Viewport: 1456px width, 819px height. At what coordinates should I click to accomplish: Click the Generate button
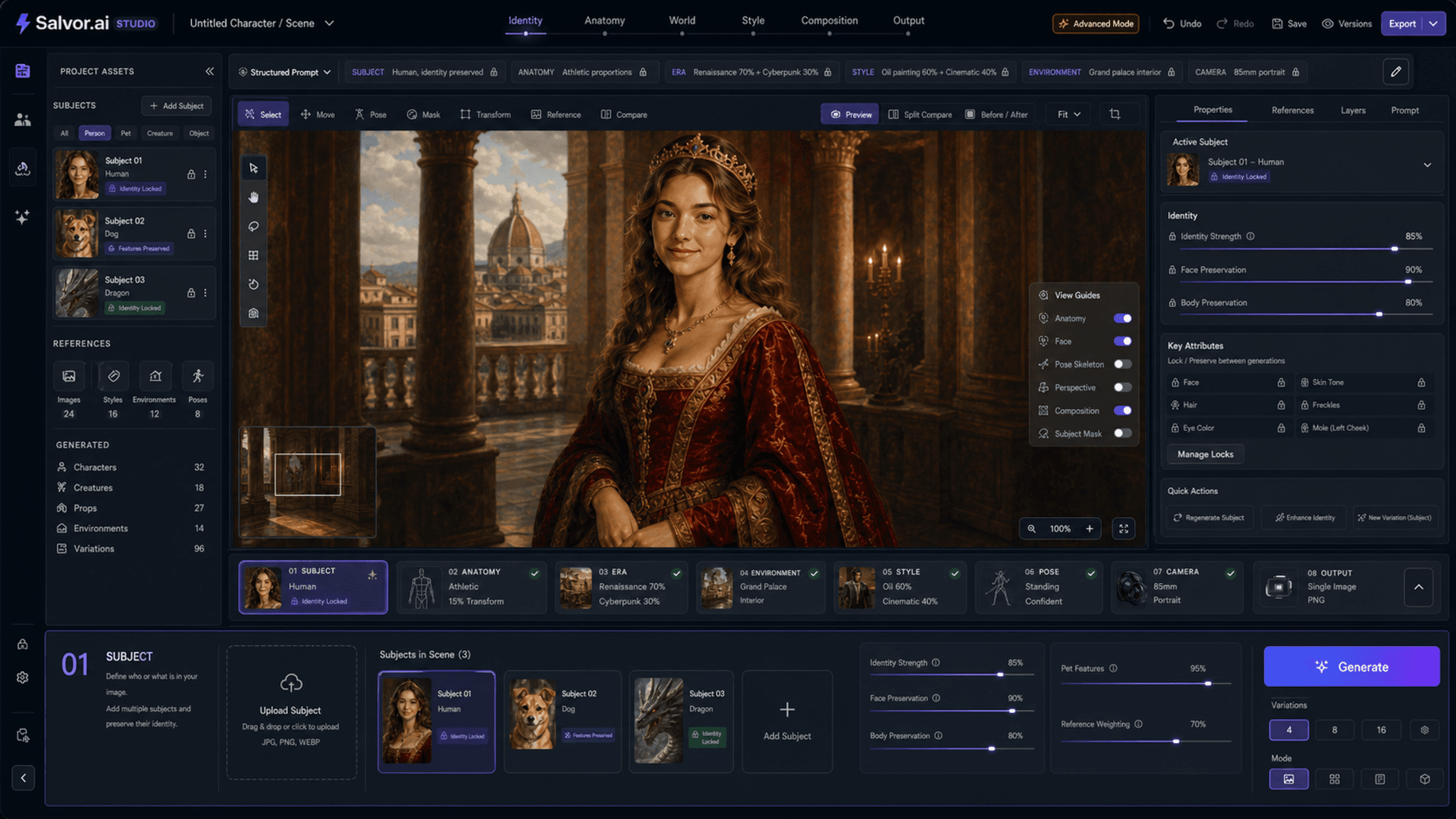1351,667
